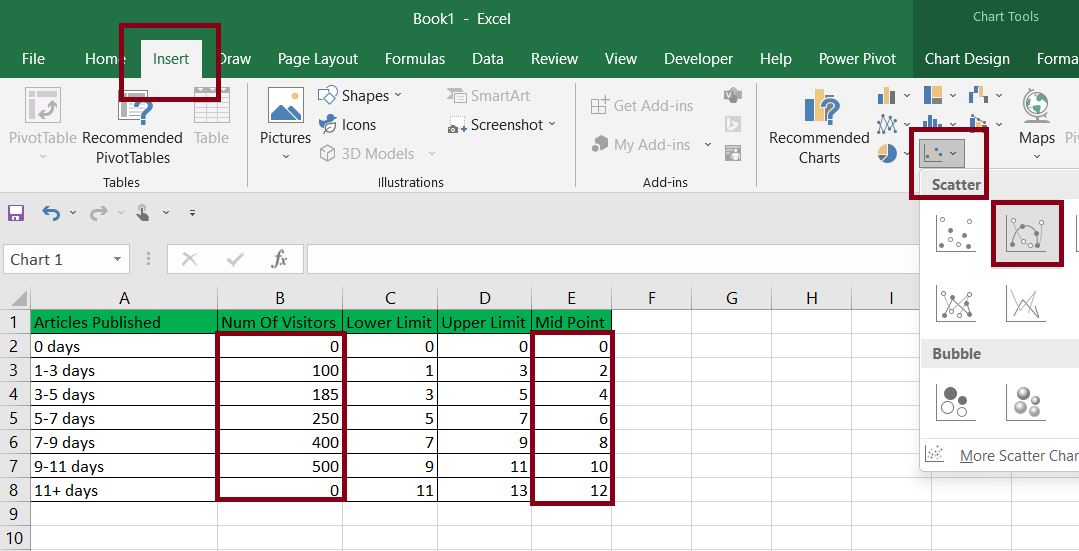Switch to the Page Layout tab
This screenshot has width=1079, height=551.
point(318,59)
